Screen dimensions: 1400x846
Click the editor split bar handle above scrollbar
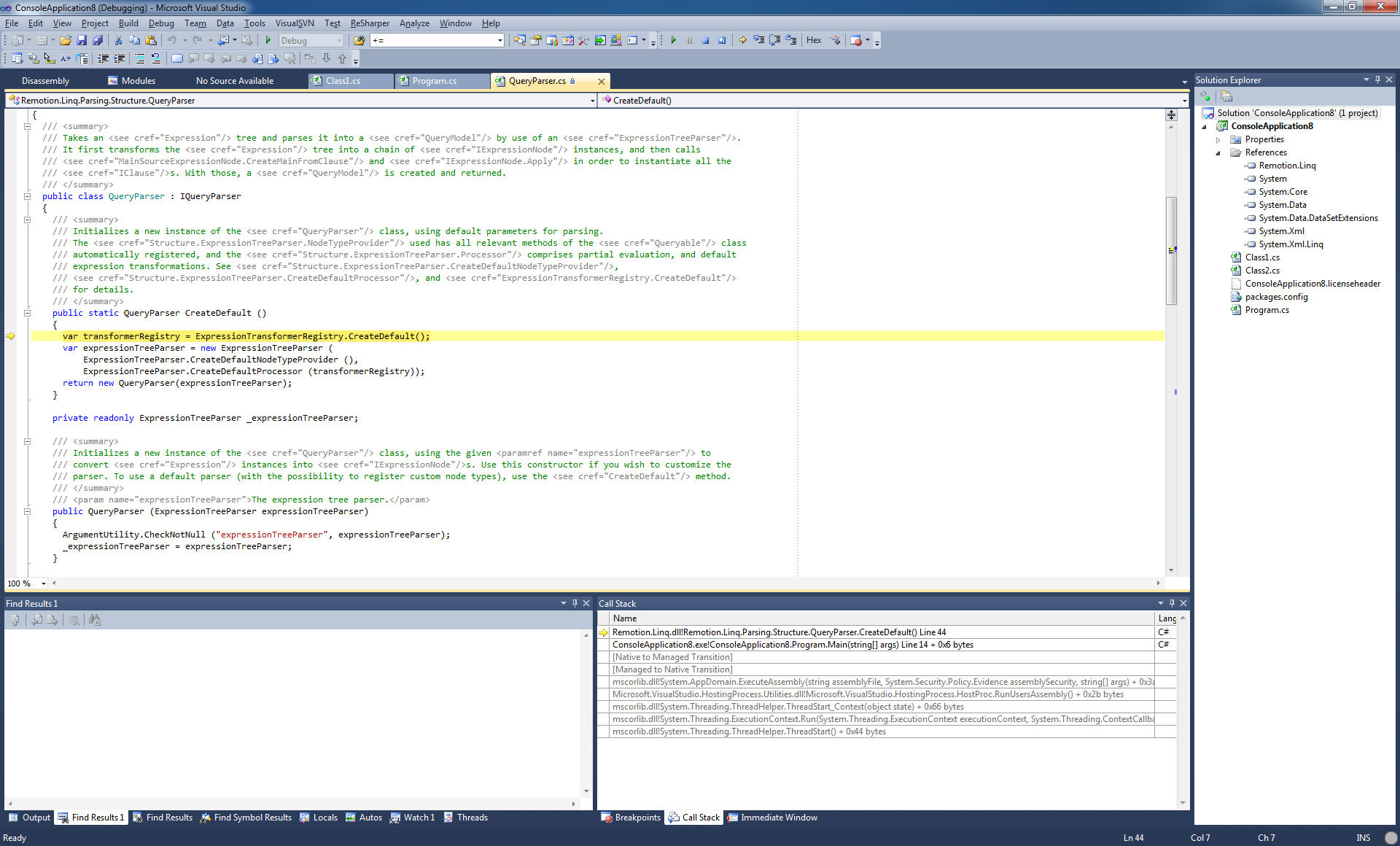coord(1171,115)
